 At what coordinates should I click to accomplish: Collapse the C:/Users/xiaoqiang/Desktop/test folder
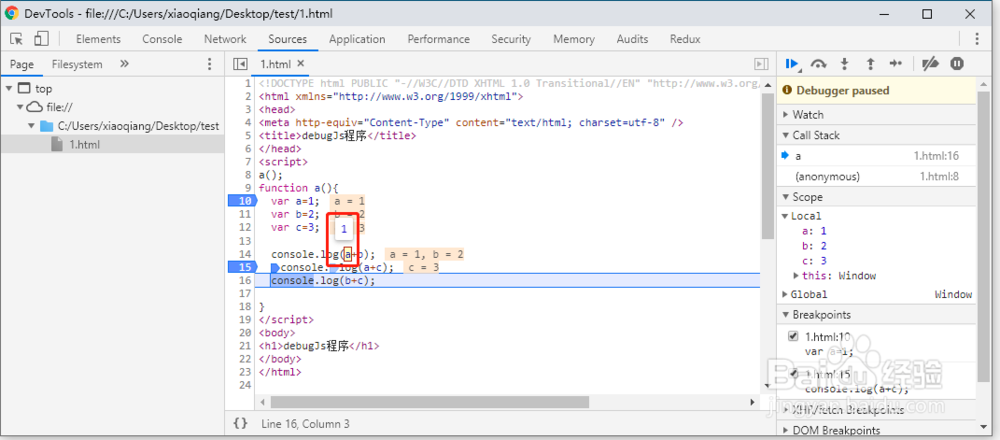point(31,126)
